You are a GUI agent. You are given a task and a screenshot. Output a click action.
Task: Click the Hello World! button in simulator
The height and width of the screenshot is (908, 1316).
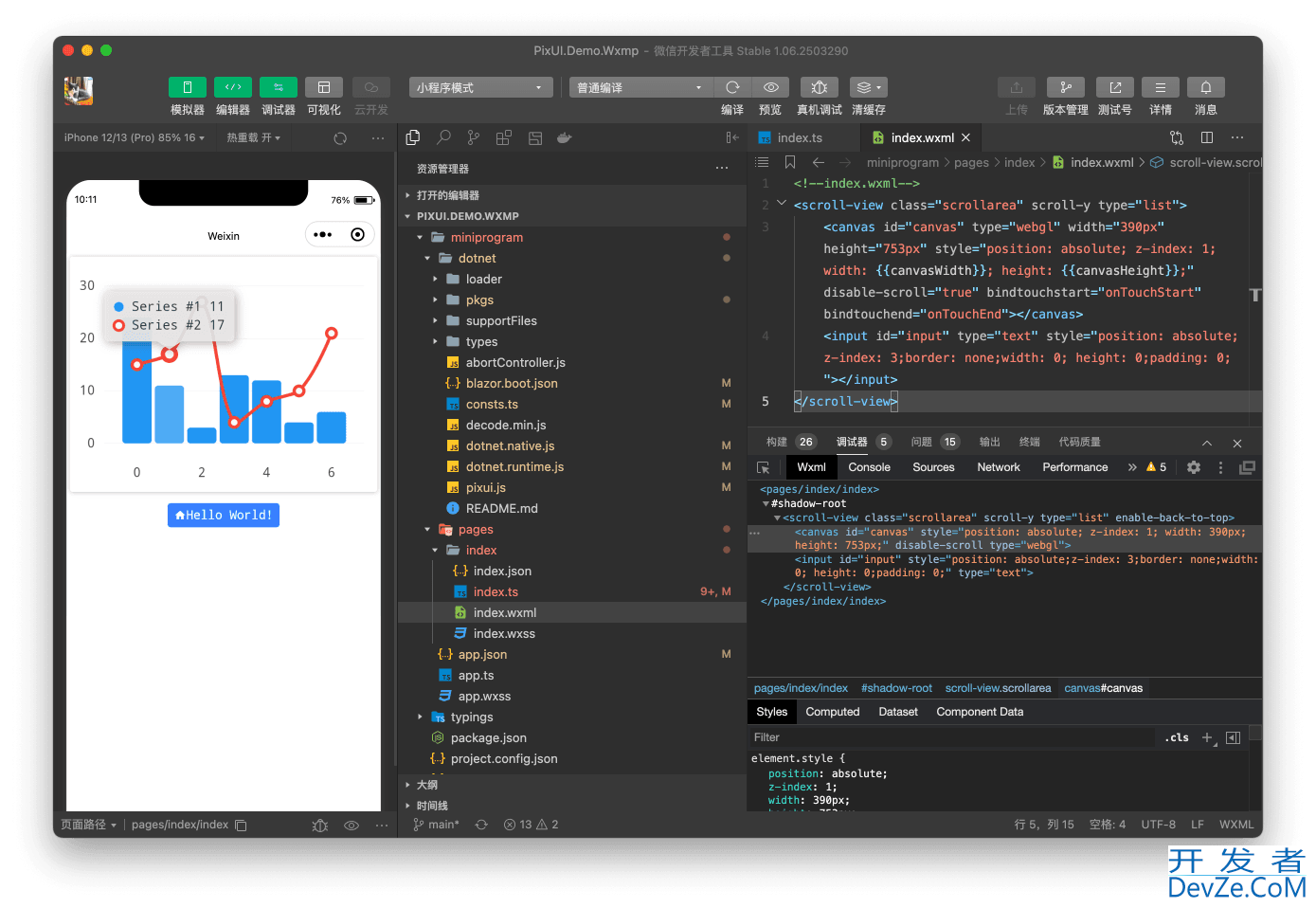click(x=224, y=515)
